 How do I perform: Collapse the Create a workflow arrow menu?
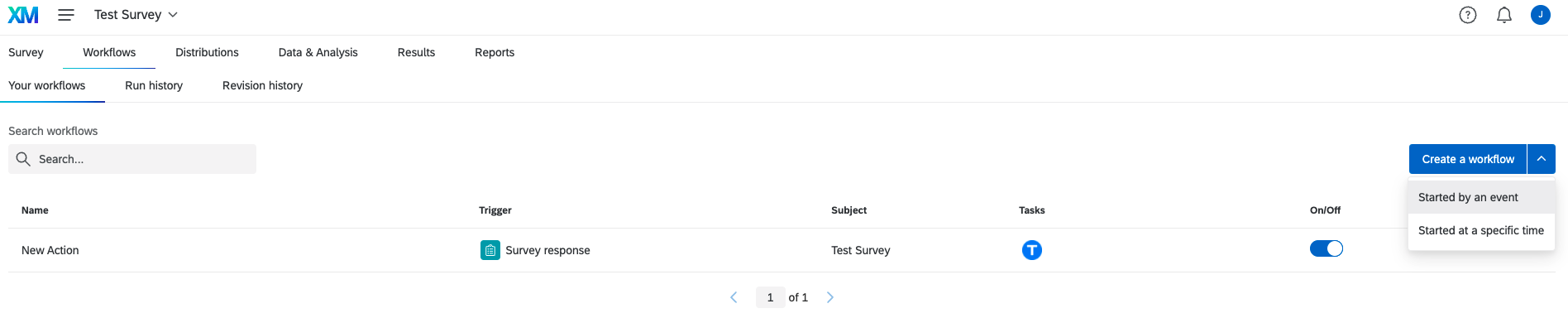(x=1542, y=159)
